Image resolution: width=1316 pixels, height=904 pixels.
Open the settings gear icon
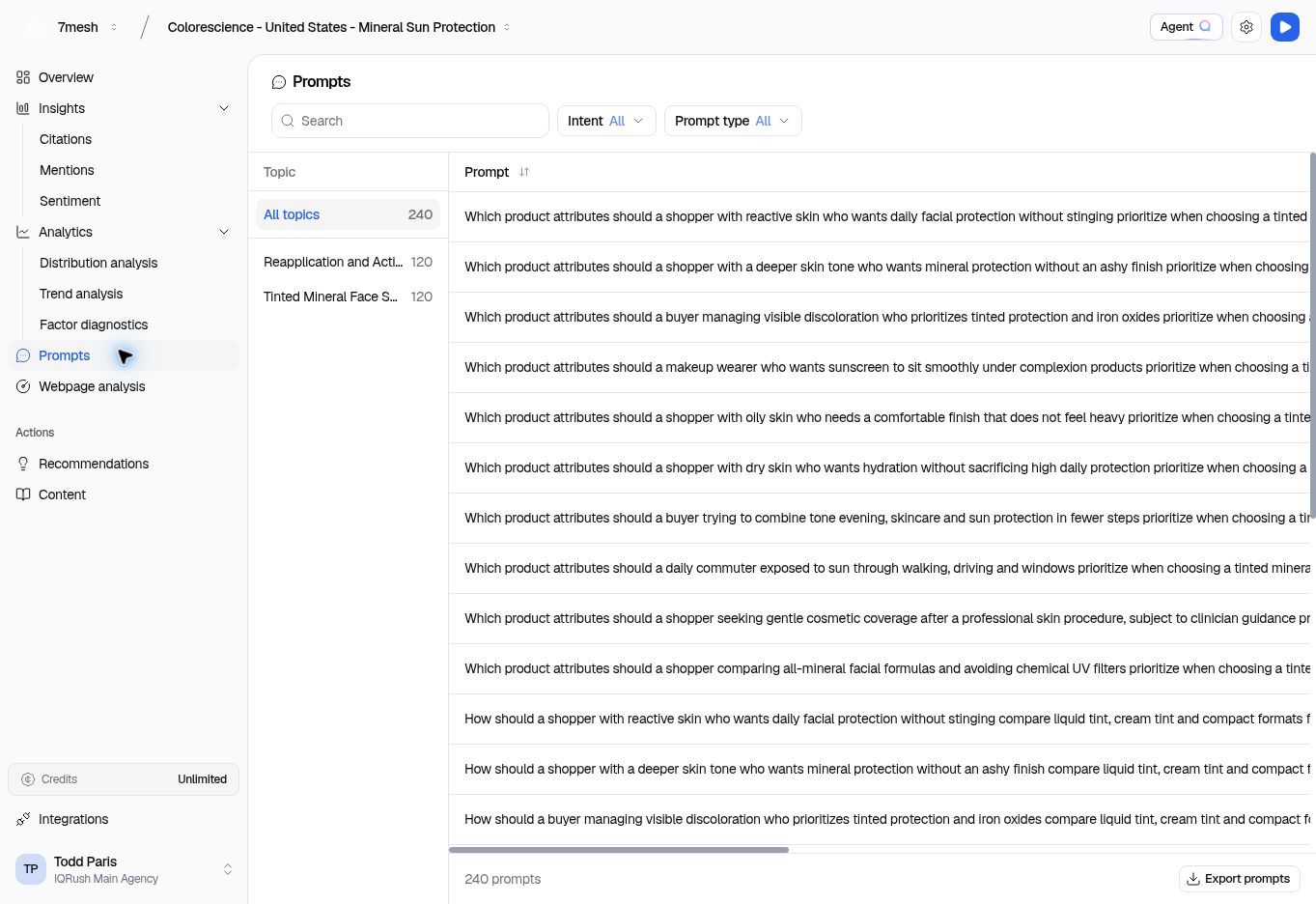coord(1246,27)
